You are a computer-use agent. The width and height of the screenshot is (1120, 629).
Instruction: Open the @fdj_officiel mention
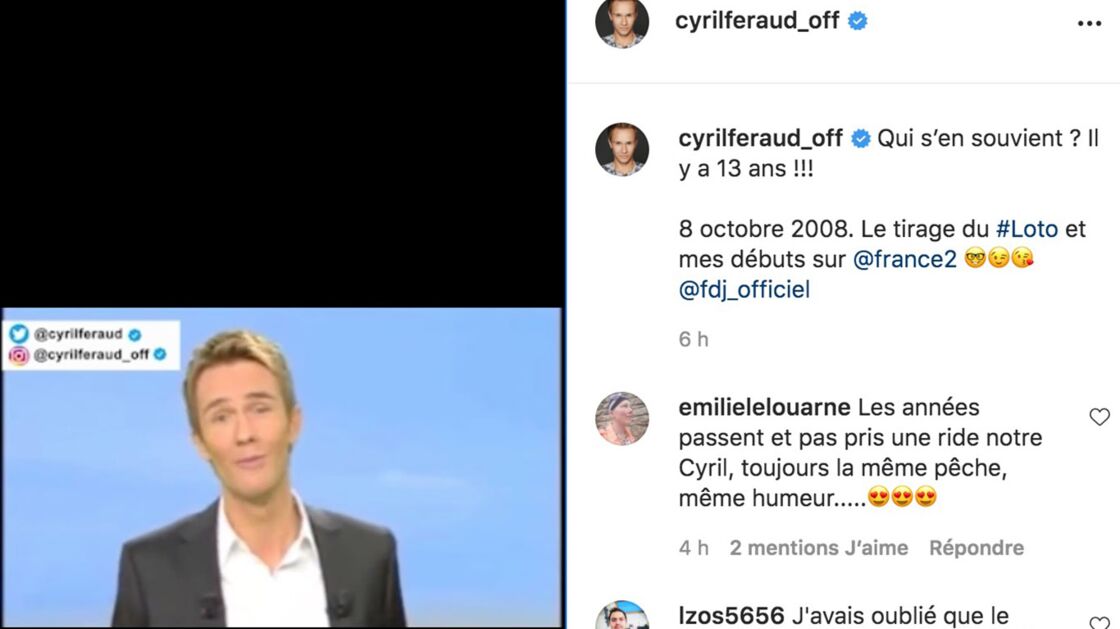(x=744, y=290)
